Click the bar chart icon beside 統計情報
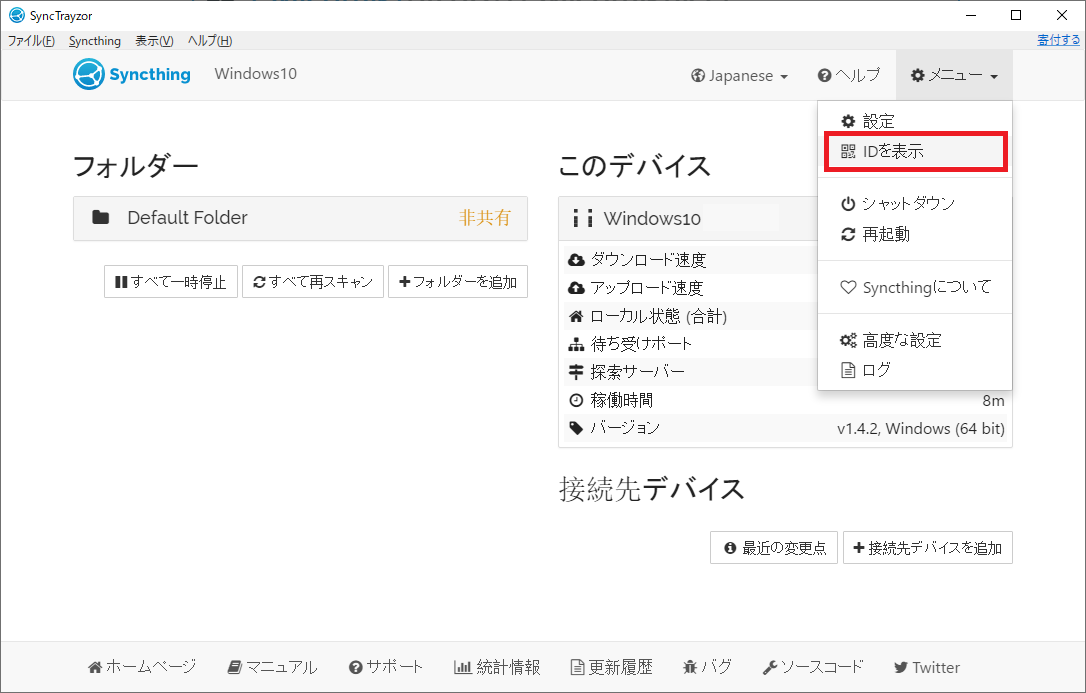The image size is (1086, 693). (x=462, y=667)
